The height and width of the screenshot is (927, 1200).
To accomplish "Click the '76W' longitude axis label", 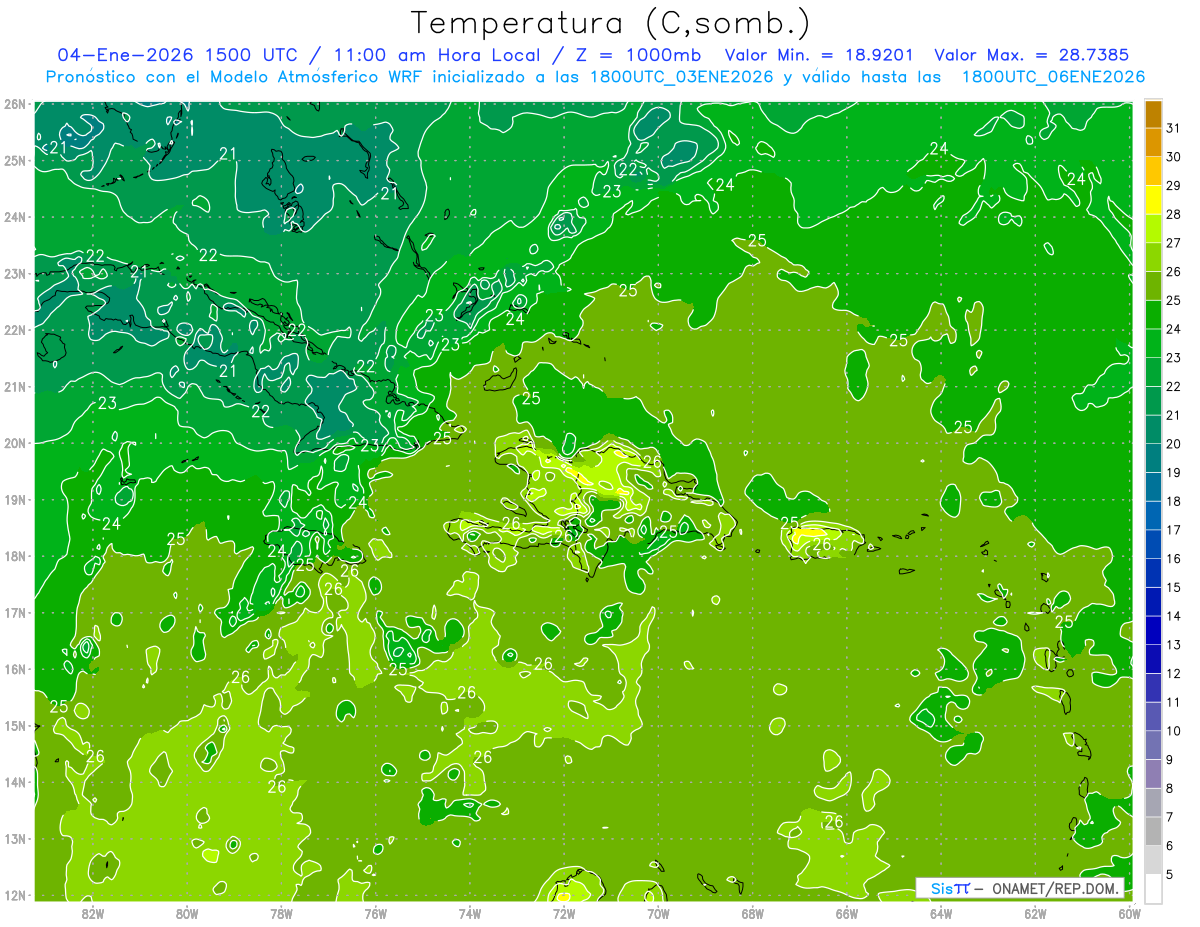I will (x=376, y=913).
